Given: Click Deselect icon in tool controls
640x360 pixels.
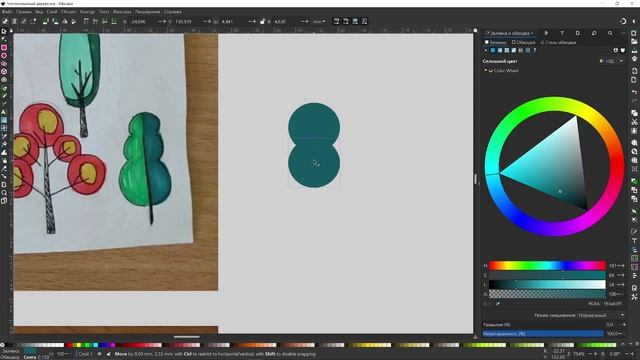Looking at the screenshot, I should tap(24, 21).
